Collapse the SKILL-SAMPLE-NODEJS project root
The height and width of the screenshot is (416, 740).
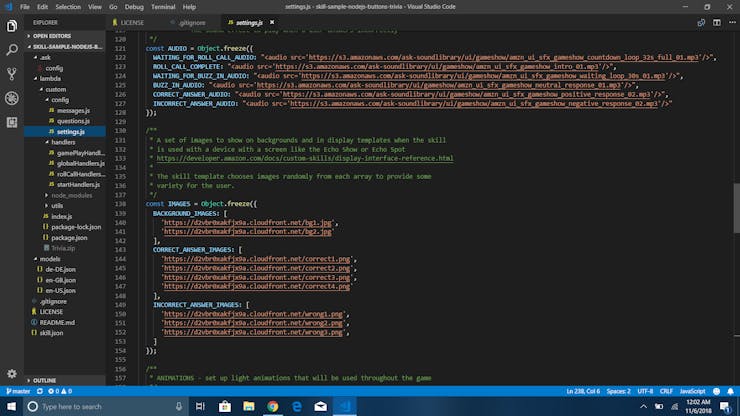point(65,47)
